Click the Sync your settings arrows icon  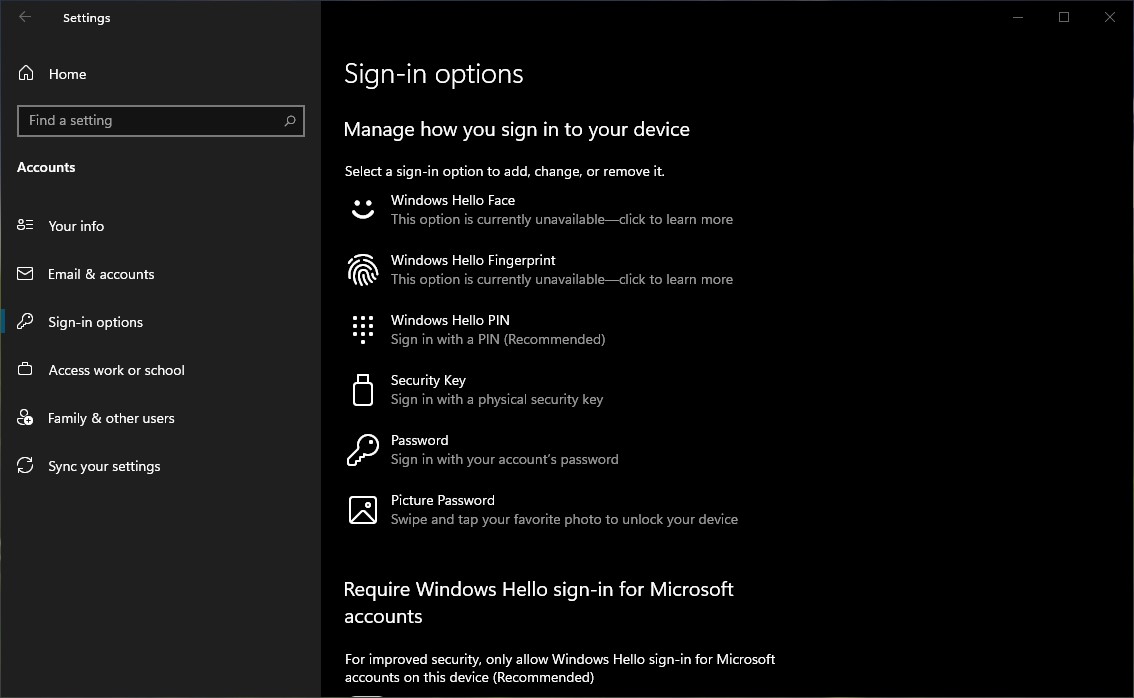coord(25,465)
